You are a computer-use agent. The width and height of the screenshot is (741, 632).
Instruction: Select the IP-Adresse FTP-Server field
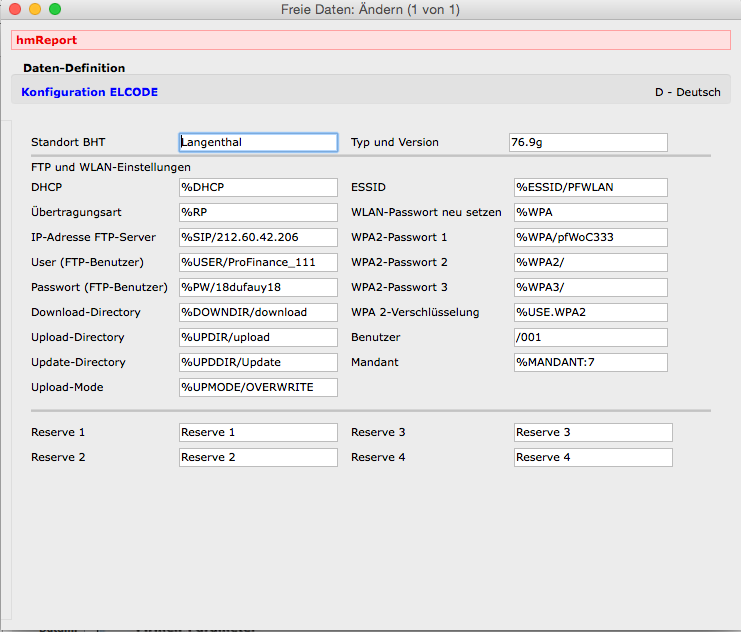[x=258, y=237]
